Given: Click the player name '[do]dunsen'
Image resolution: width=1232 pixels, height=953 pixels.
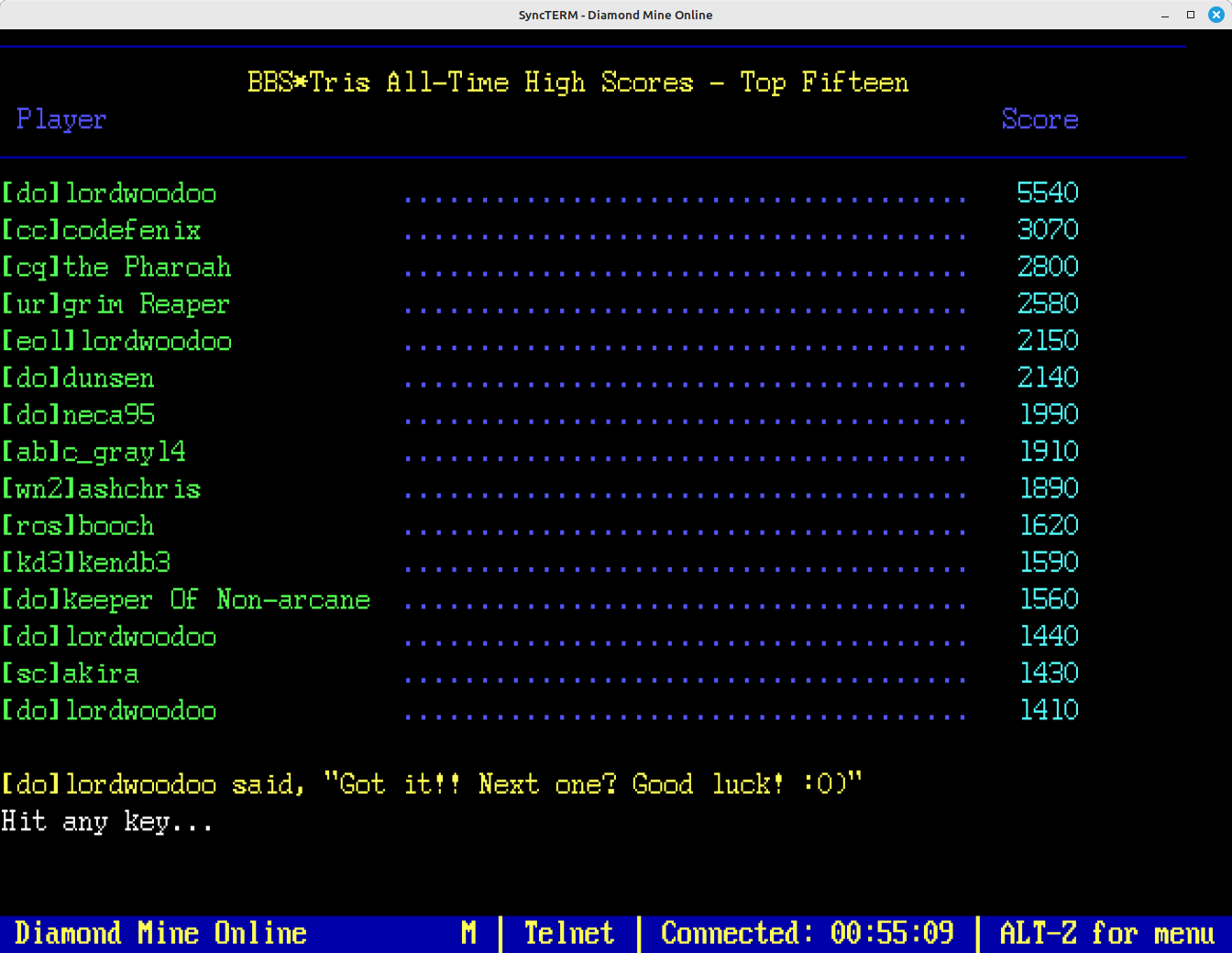Looking at the screenshot, I should pos(78,378).
